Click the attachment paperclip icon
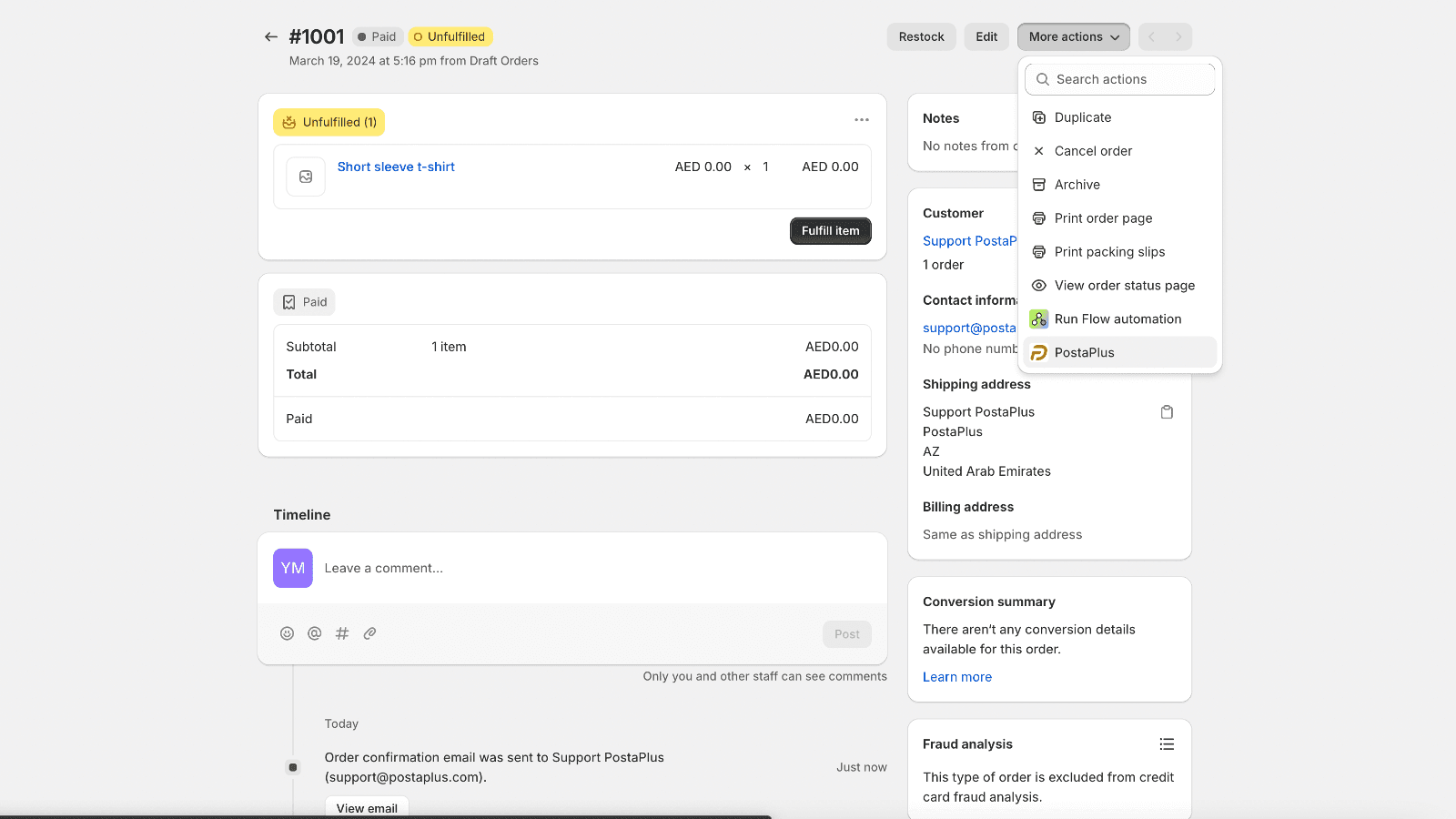 [369, 633]
